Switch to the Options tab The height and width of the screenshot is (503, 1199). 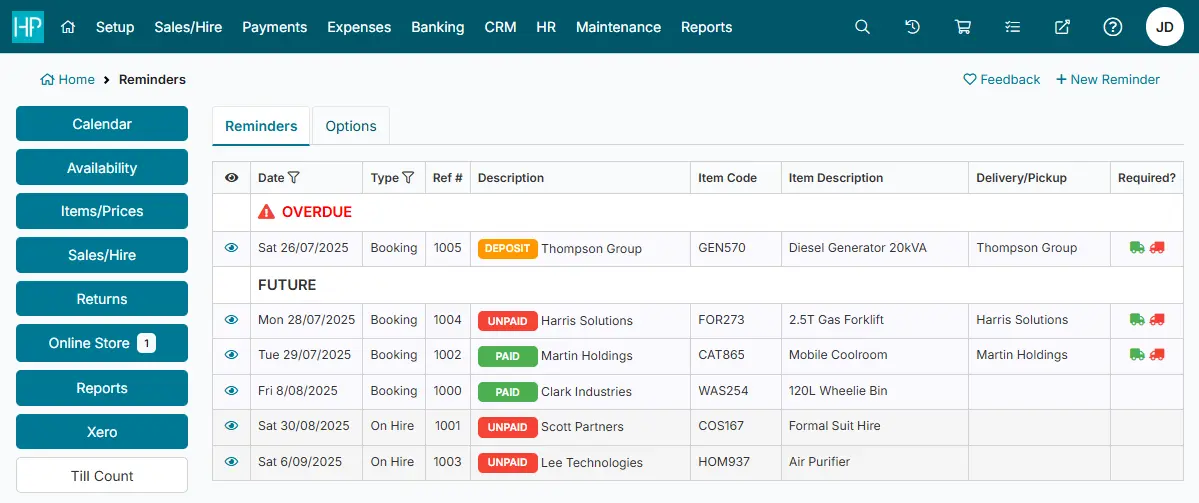pyautogui.click(x=351, y=126)
